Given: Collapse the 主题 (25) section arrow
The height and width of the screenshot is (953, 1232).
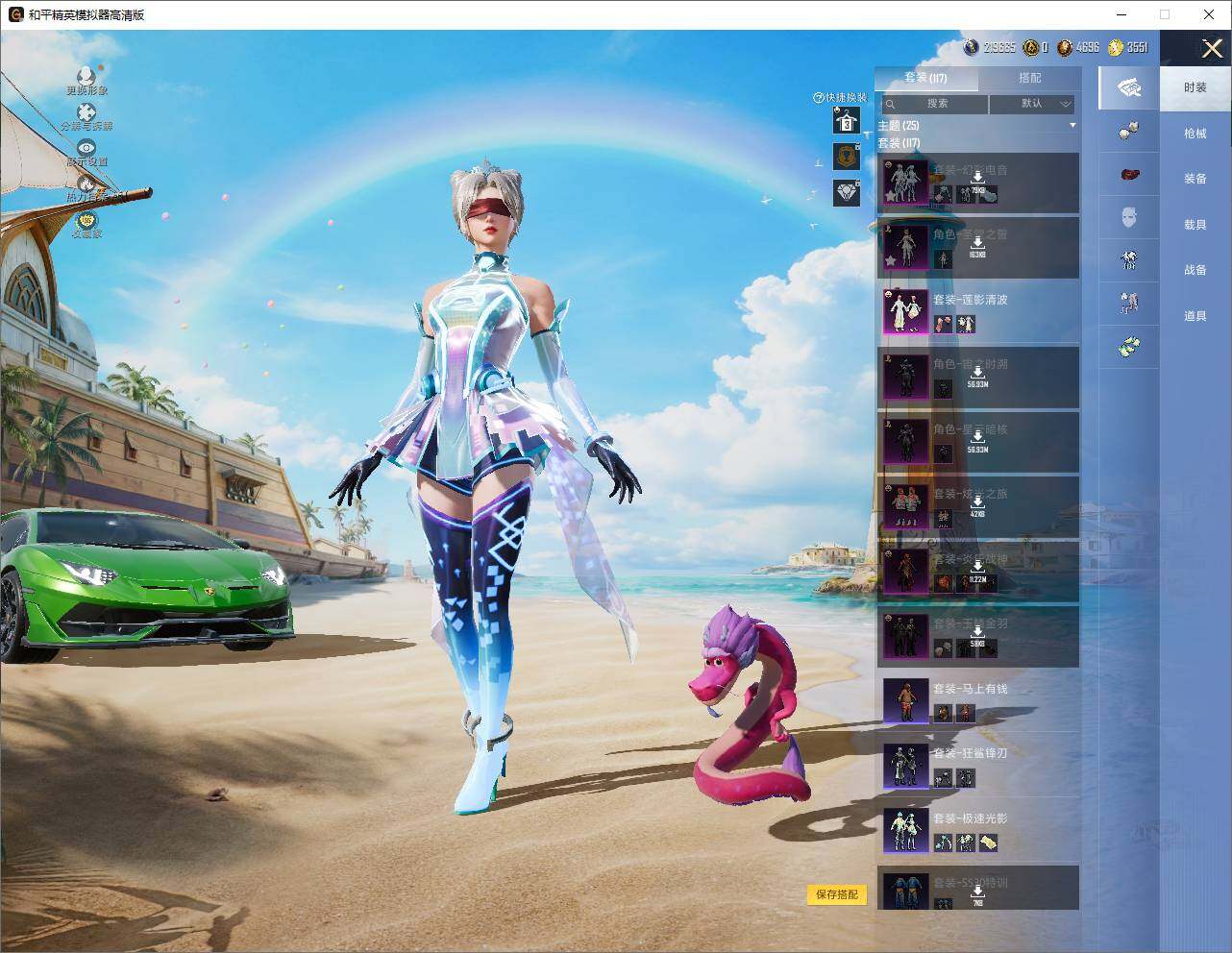Looking at the screenshot, I should pyautogui.click(x=1072, y=126).
